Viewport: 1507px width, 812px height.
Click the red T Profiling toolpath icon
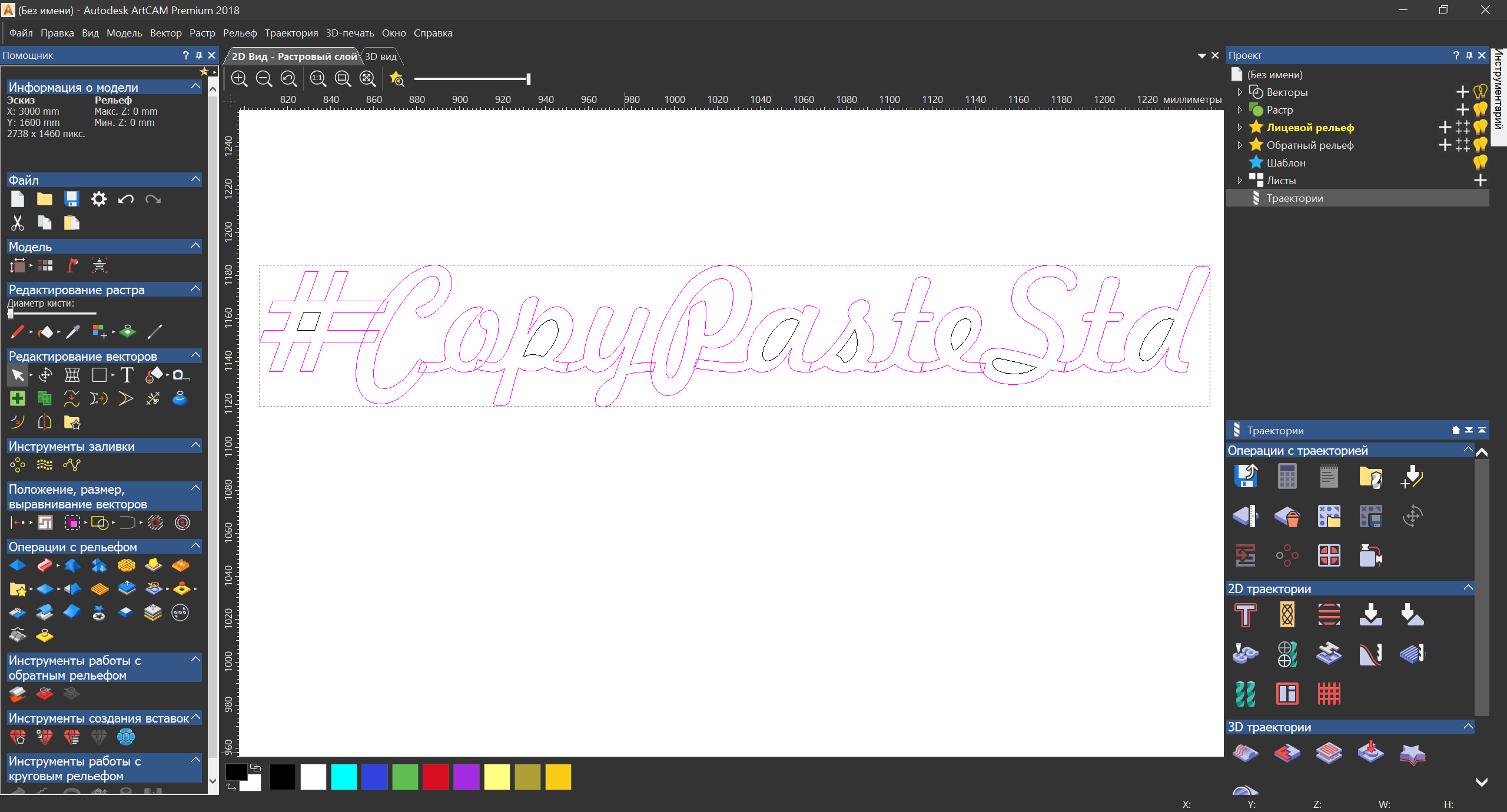tap(1245, 615)
